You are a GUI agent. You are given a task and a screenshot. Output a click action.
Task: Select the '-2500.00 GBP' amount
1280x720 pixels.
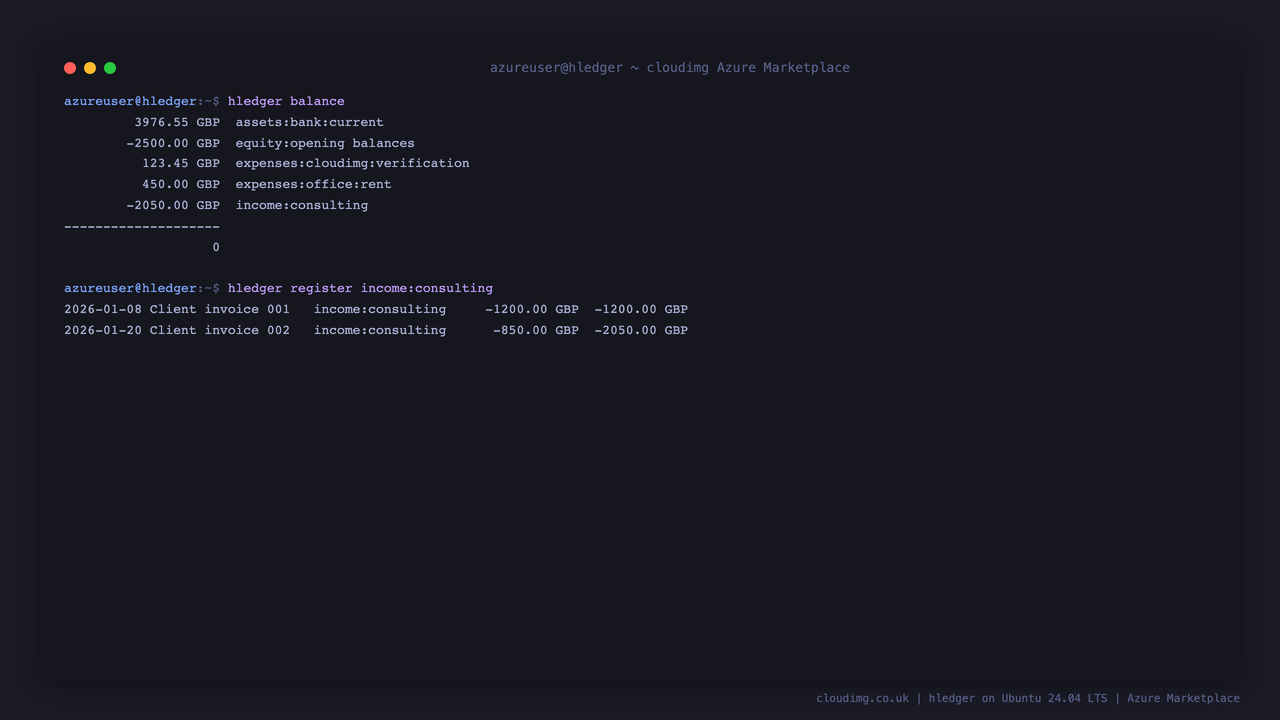173,143
